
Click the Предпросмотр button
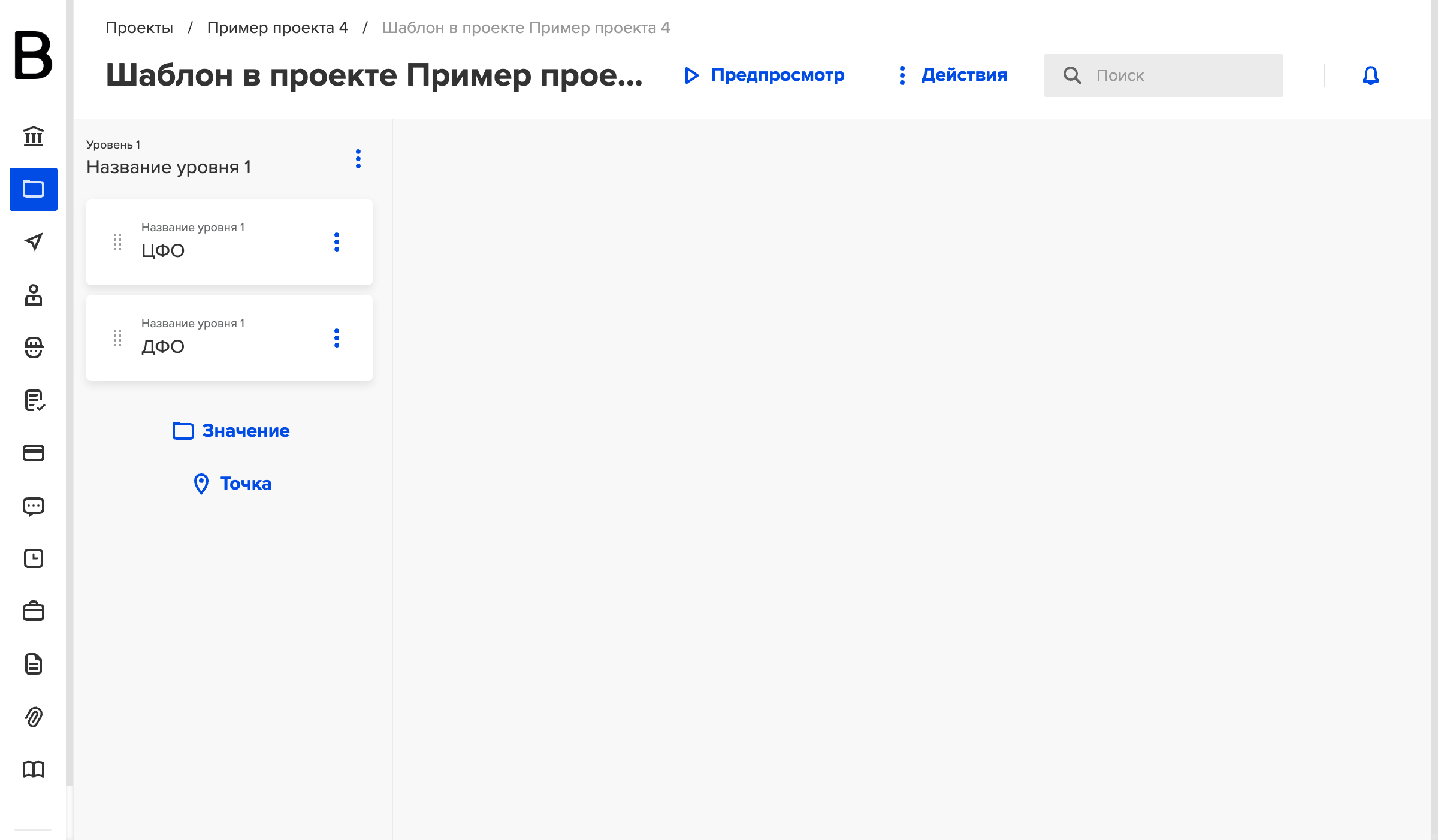coord(765,75)
